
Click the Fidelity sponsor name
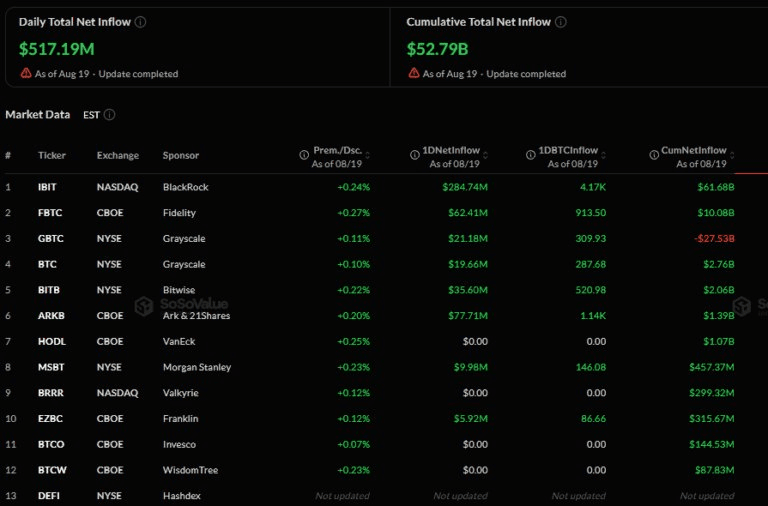click(179, 213)
